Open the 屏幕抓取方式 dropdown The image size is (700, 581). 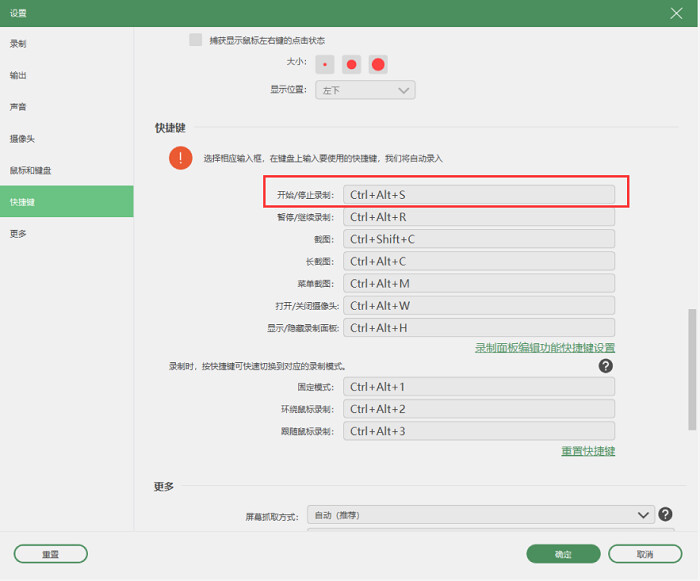[x=481, y=514]
